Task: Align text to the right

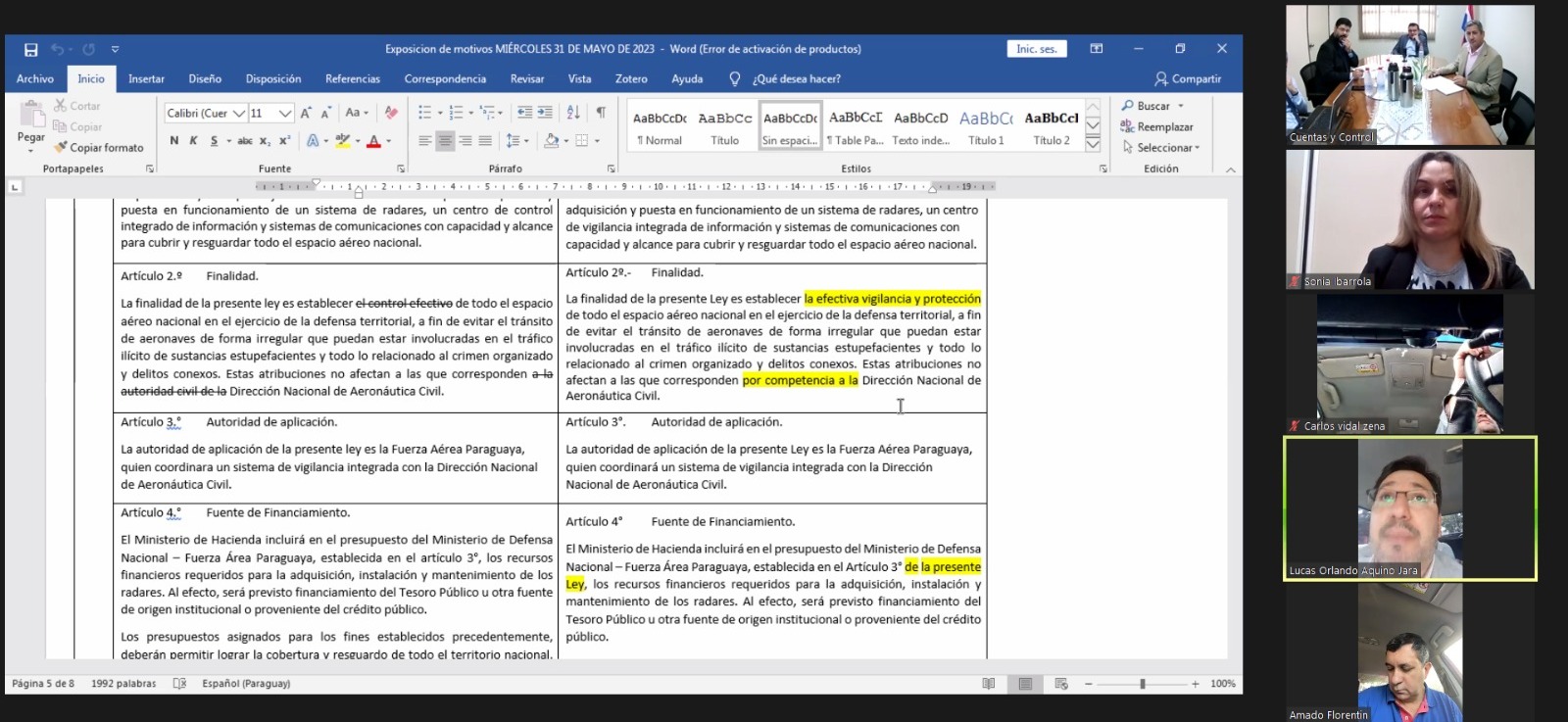Action: coord(465,141)
